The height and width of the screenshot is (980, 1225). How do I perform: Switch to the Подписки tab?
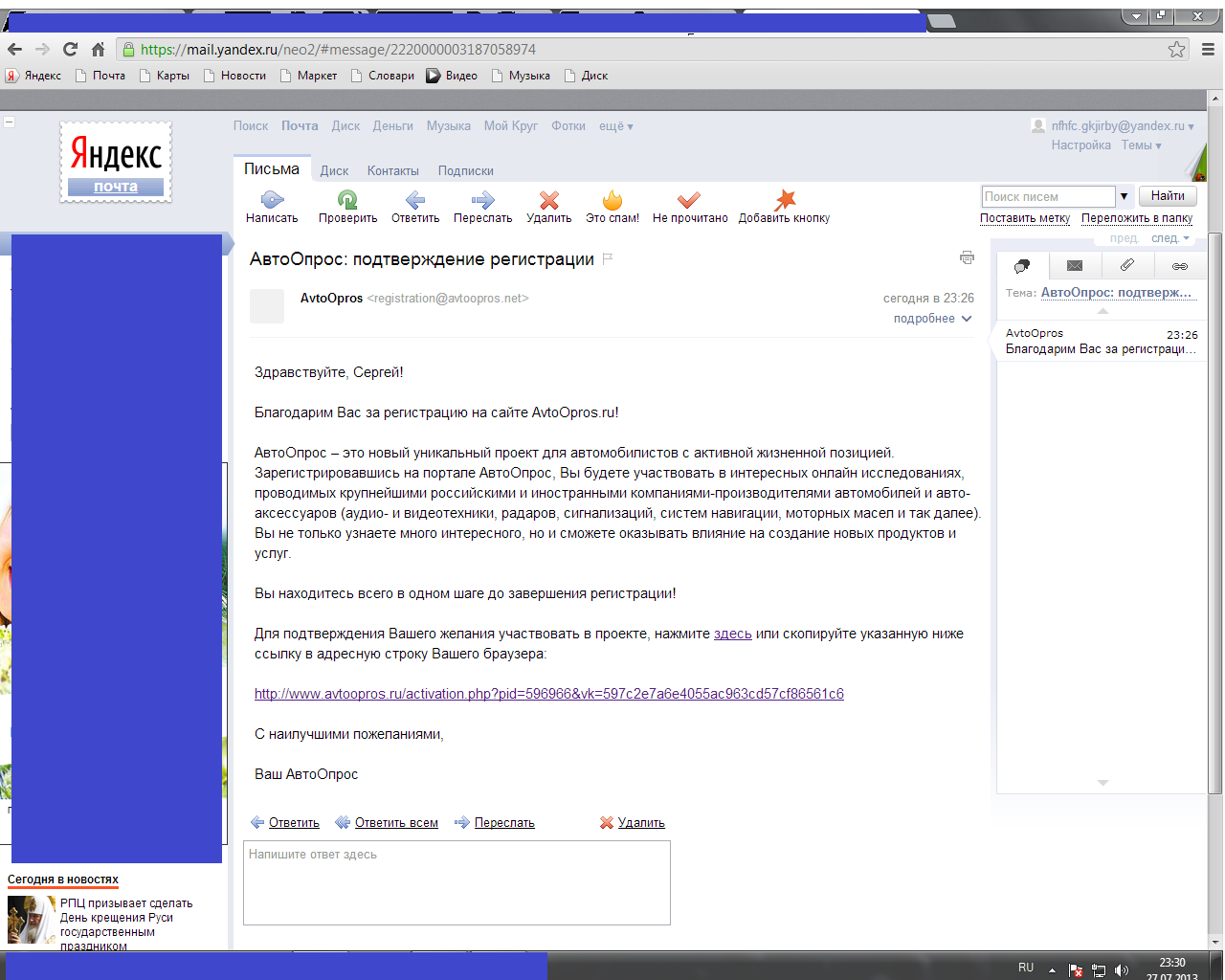(x=466, y=171)
